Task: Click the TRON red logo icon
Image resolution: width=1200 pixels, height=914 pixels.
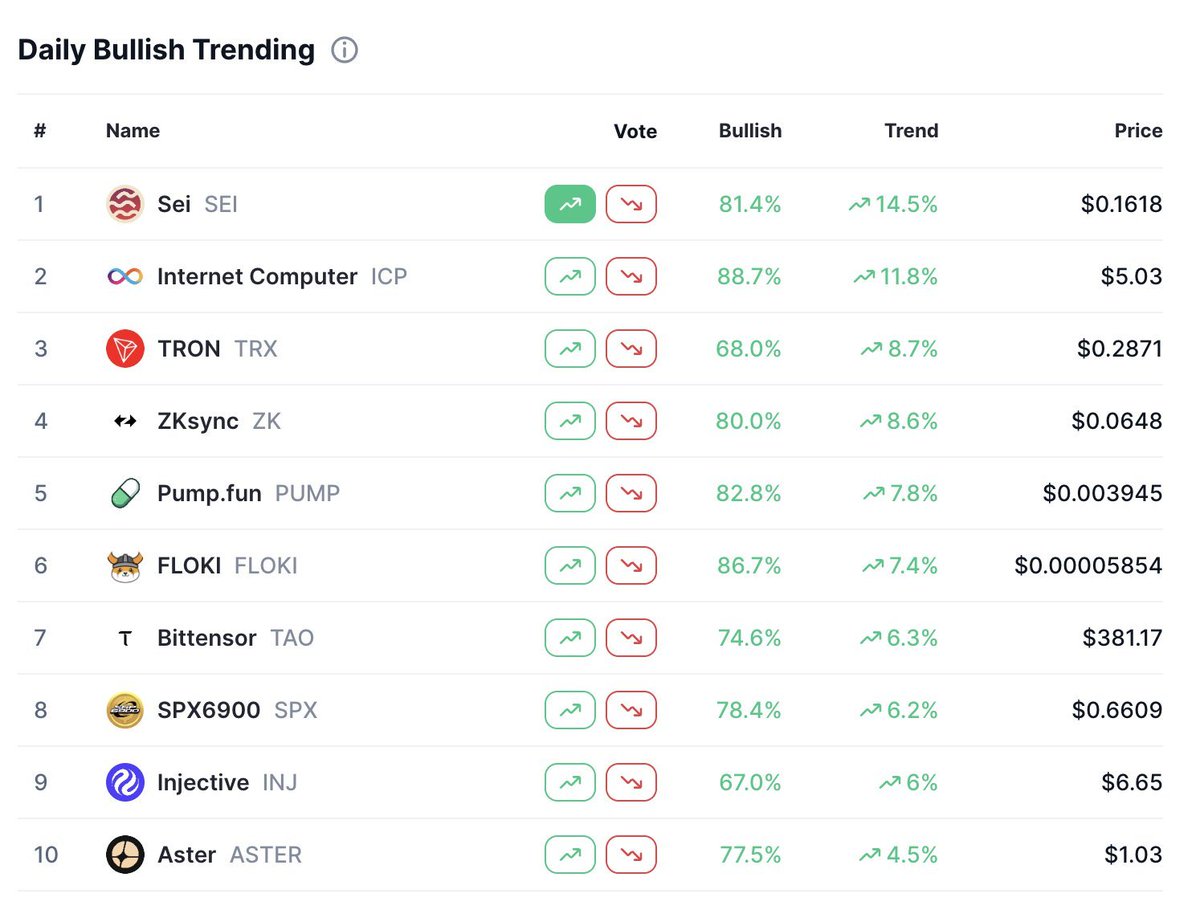Action: 125,349
